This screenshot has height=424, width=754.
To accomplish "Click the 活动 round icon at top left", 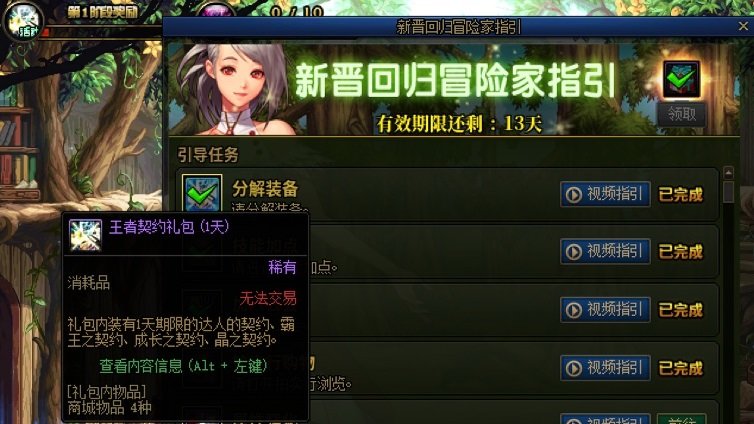I will coord(23,21).
